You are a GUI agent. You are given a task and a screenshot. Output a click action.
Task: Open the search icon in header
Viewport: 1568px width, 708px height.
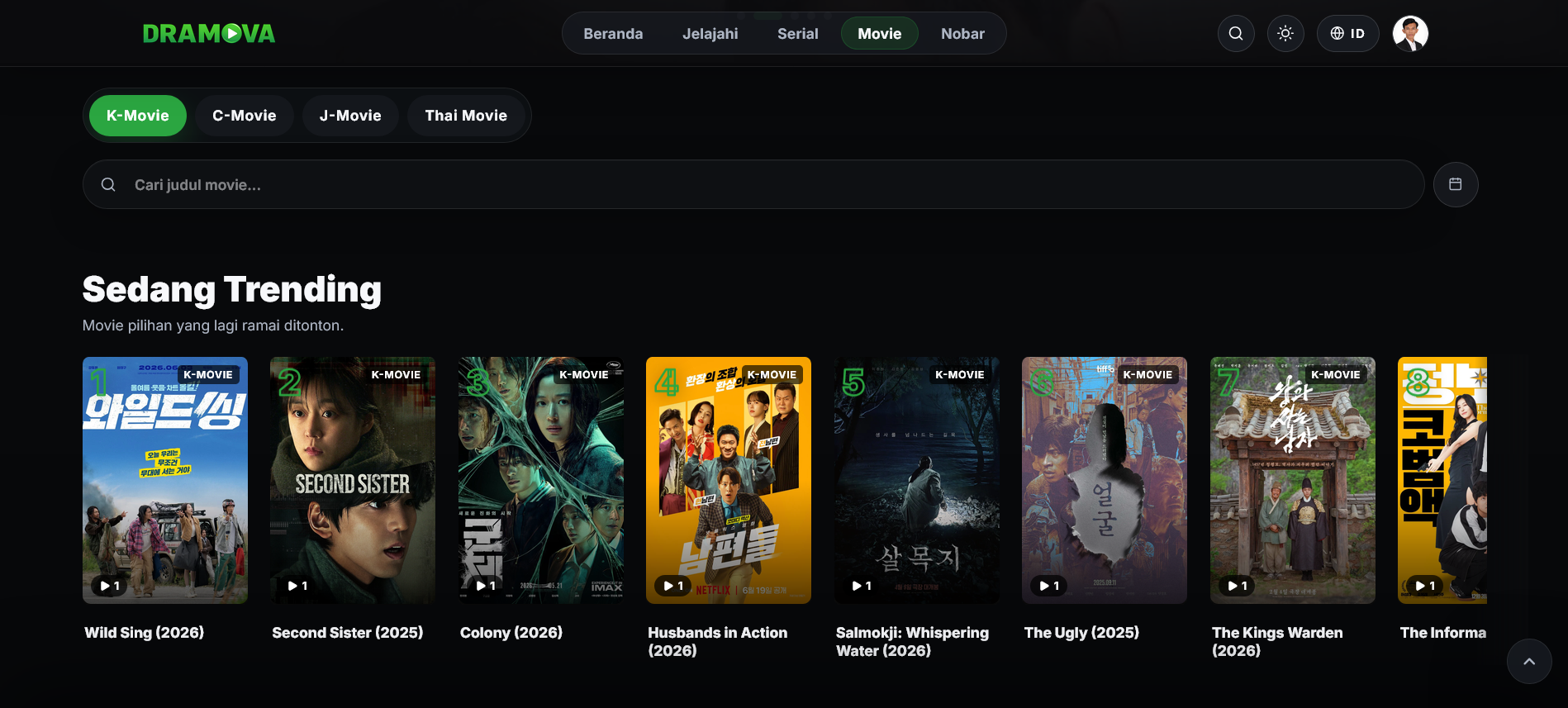click(1236, 33)
